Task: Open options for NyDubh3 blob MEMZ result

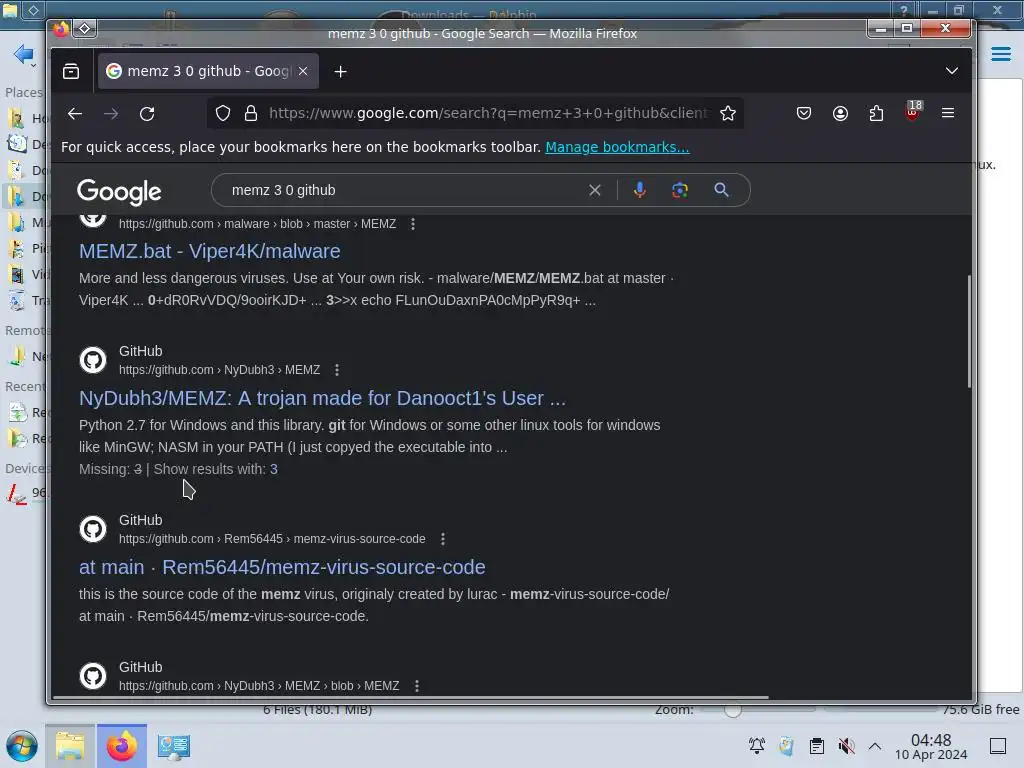Action: pyautogui.click(x=417, y=686)
